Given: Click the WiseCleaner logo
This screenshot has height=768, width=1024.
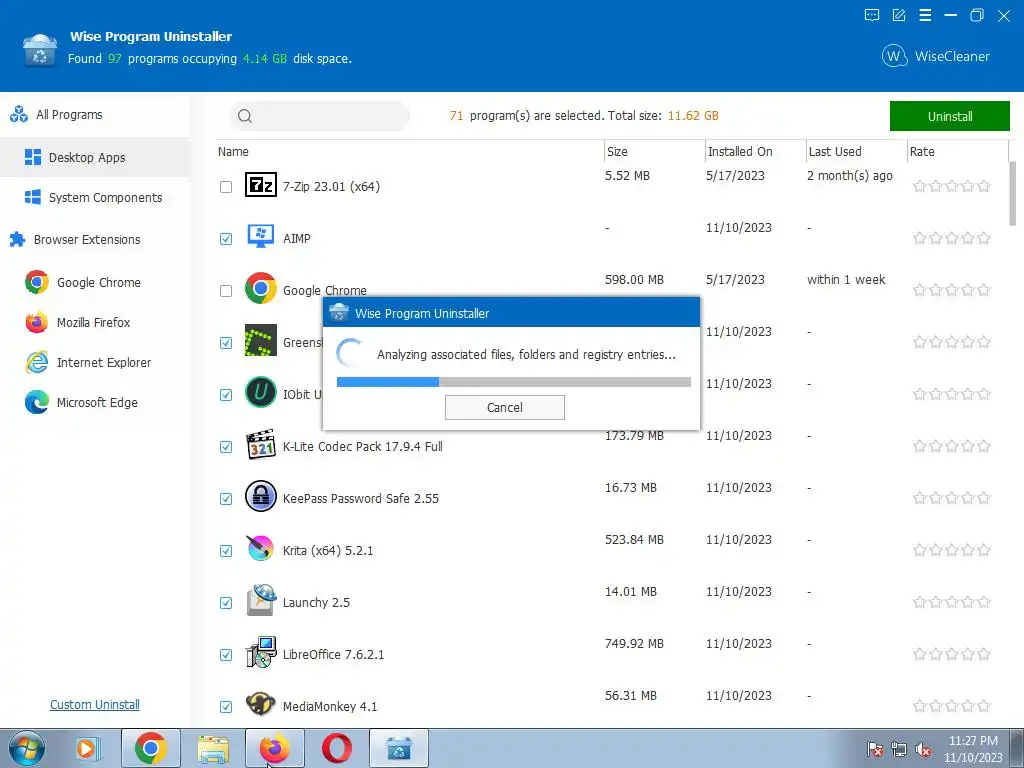Looking at the screenshot, I should point(935,56).
